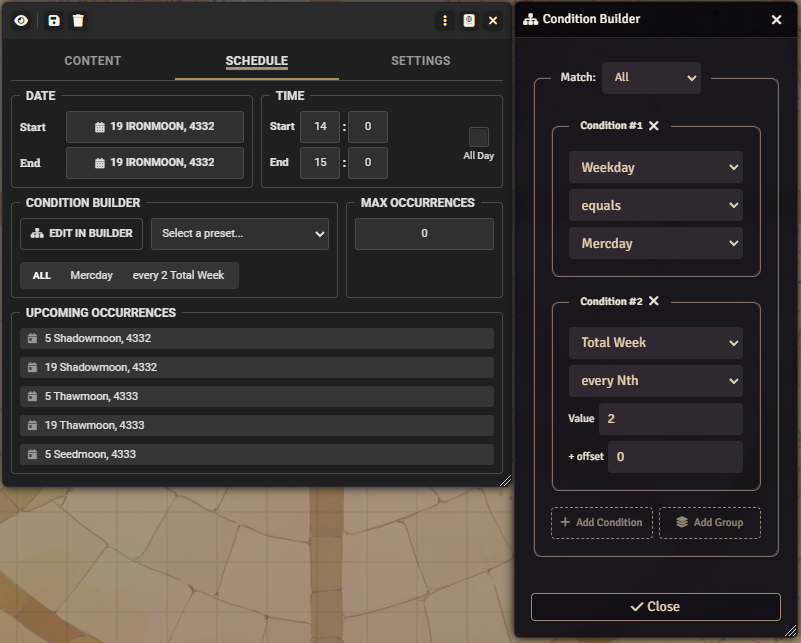The image size is (801, 643).
Task: Click the Add Group button
Action: click(710, 522)
